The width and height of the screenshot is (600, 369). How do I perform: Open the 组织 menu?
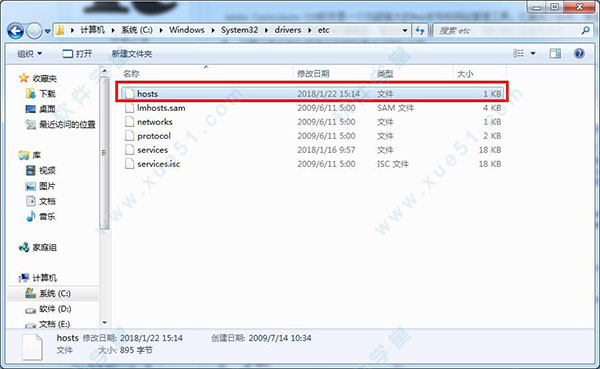coord(29,54)
